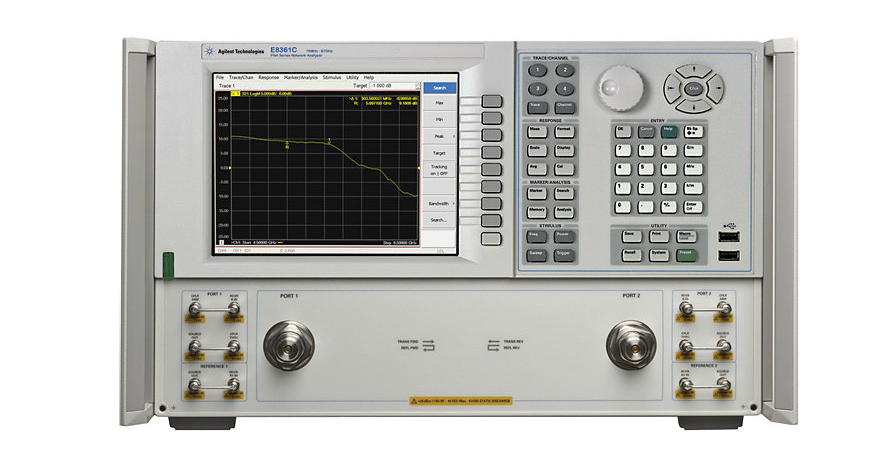Open the Stimulus menu
This screenshot has height=476, width=872.
click(x=331, y=77)
